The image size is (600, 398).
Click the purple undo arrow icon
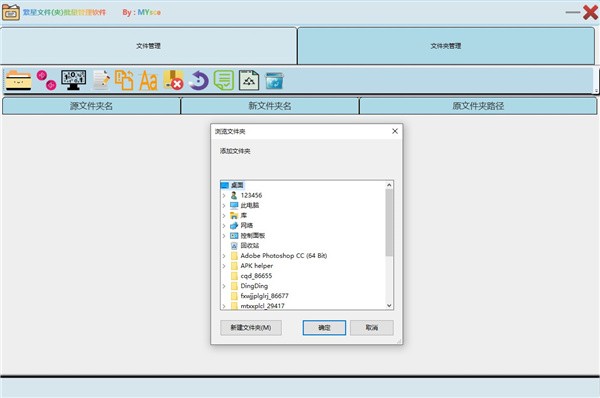point(199,80)
